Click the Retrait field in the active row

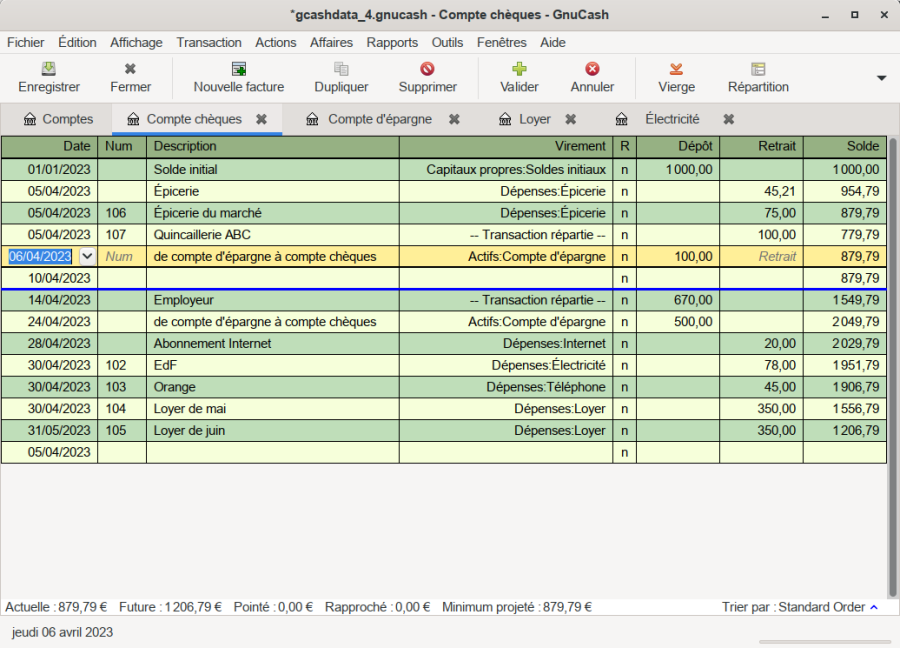[x=761, y=256]
